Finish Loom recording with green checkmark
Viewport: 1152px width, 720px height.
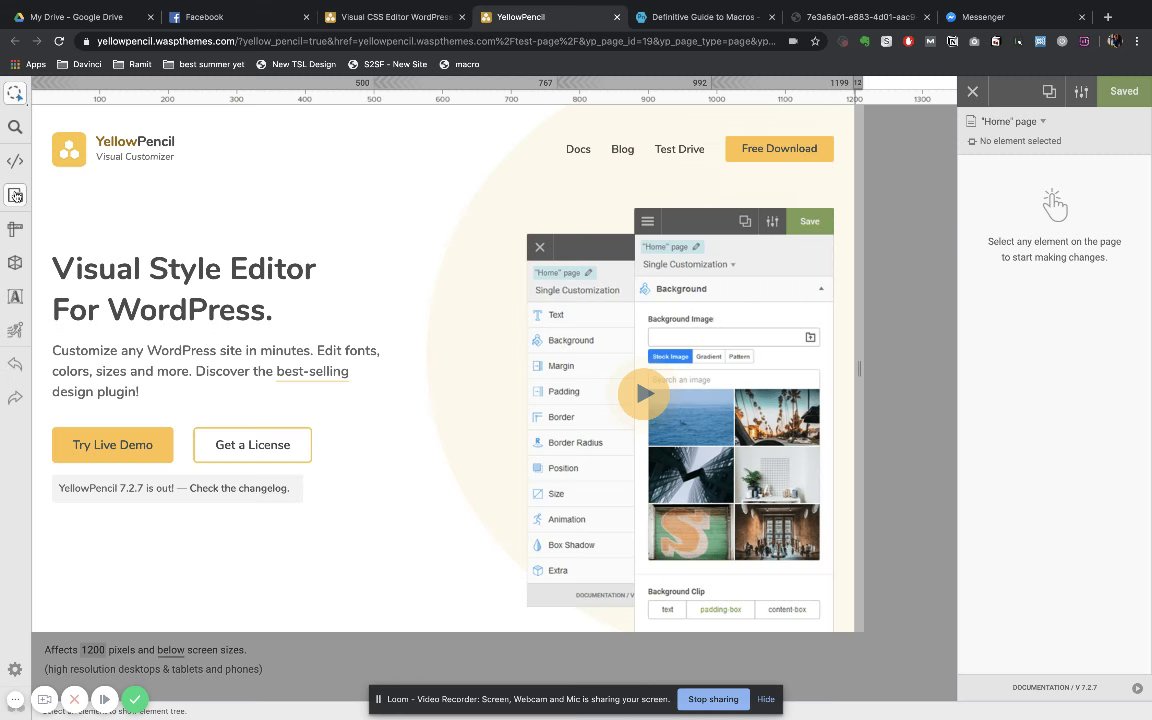pyautogui.click(x=134, y=699)
